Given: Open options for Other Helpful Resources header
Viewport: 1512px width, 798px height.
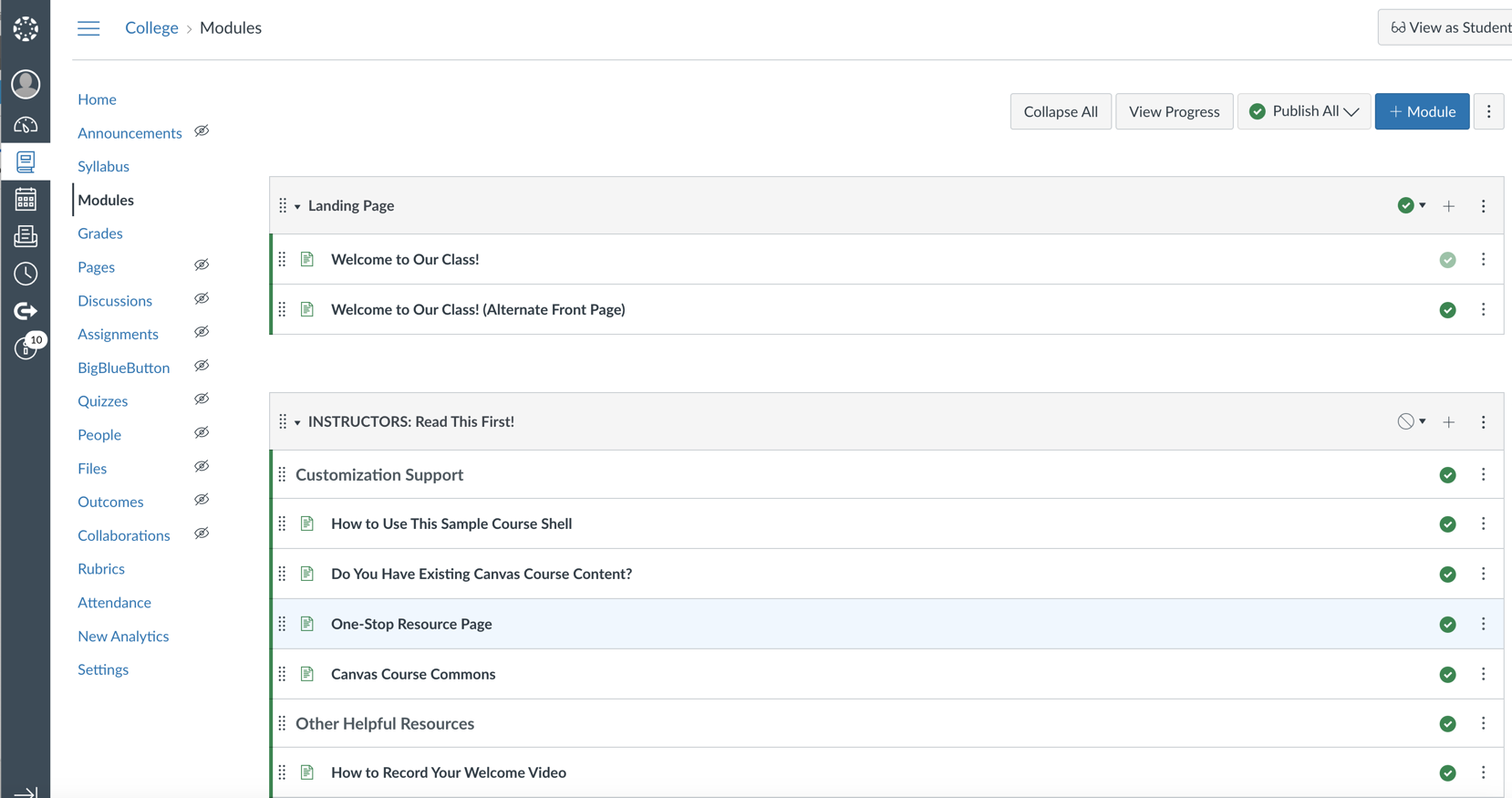Looking at the screenshot, I should [1484, 724].
